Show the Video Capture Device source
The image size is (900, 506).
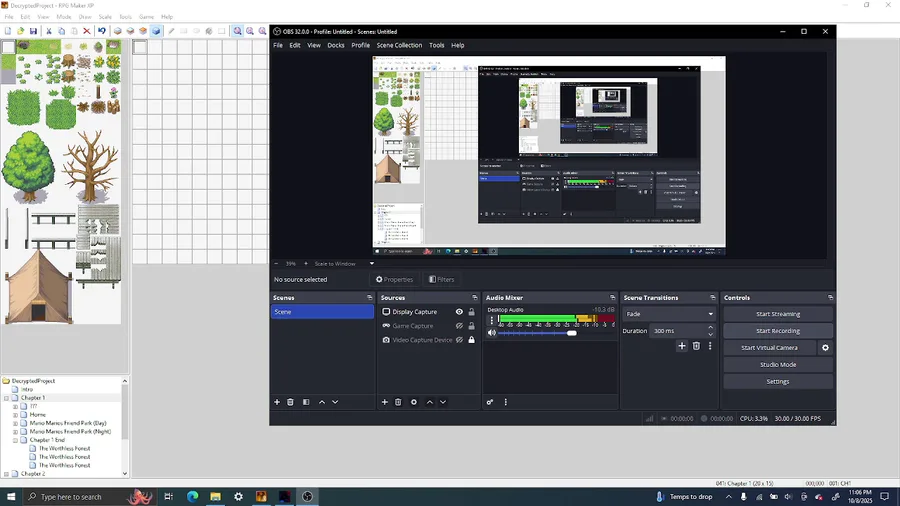click(459, 340)
